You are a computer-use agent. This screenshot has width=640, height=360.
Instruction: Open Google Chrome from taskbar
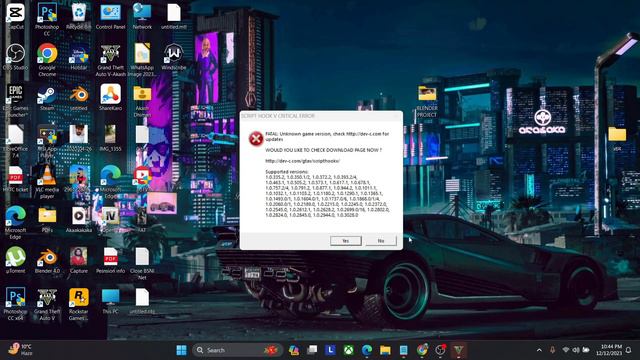pos(422,350)
